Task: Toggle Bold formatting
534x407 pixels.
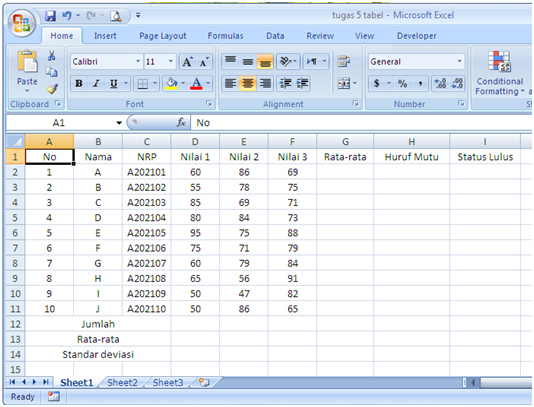Action: coord(79,83)
